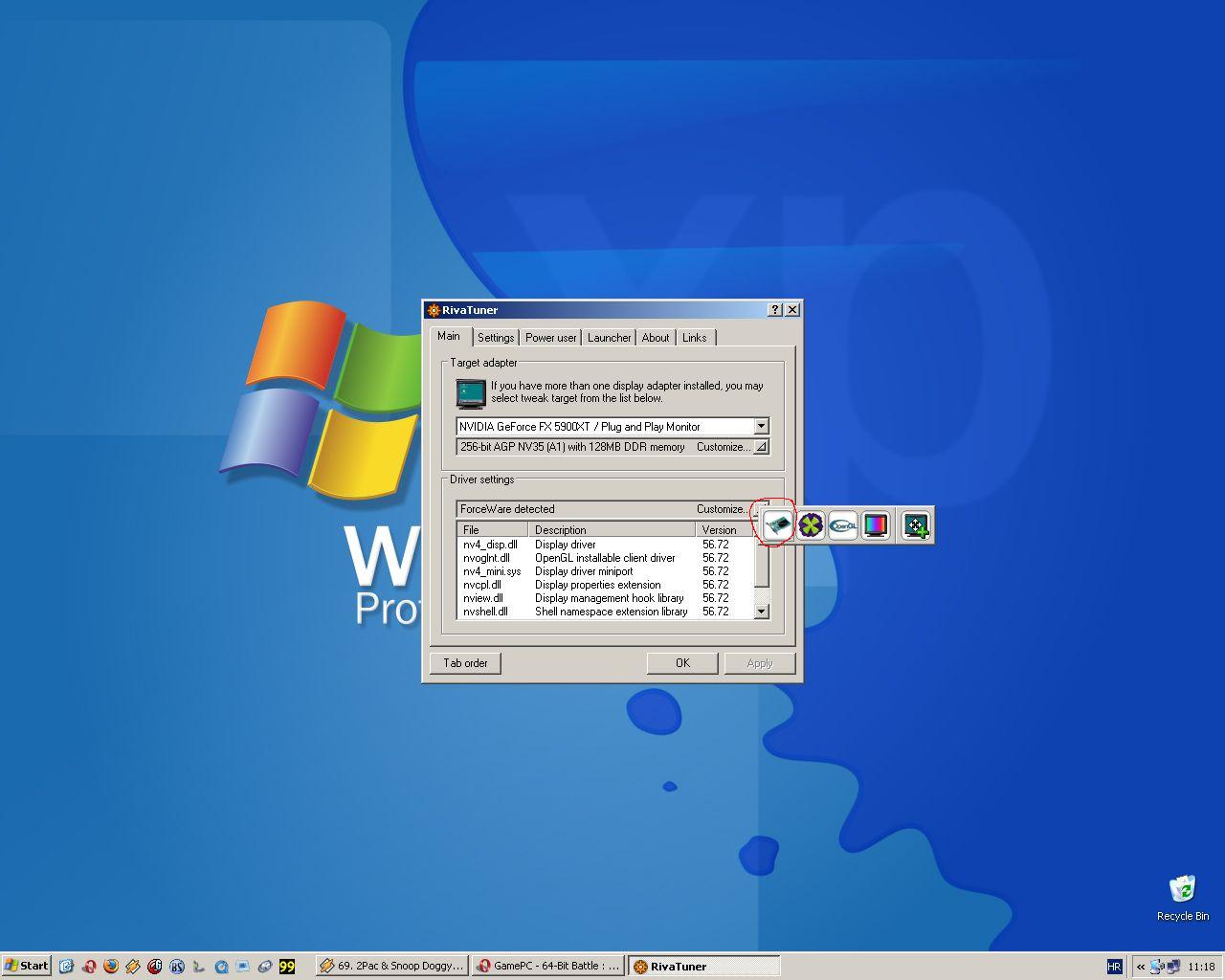Select the nv4_disp.dll driver file row
Image resolution: width=1225 pixels, height=980 pixels.
click(490, 545)
